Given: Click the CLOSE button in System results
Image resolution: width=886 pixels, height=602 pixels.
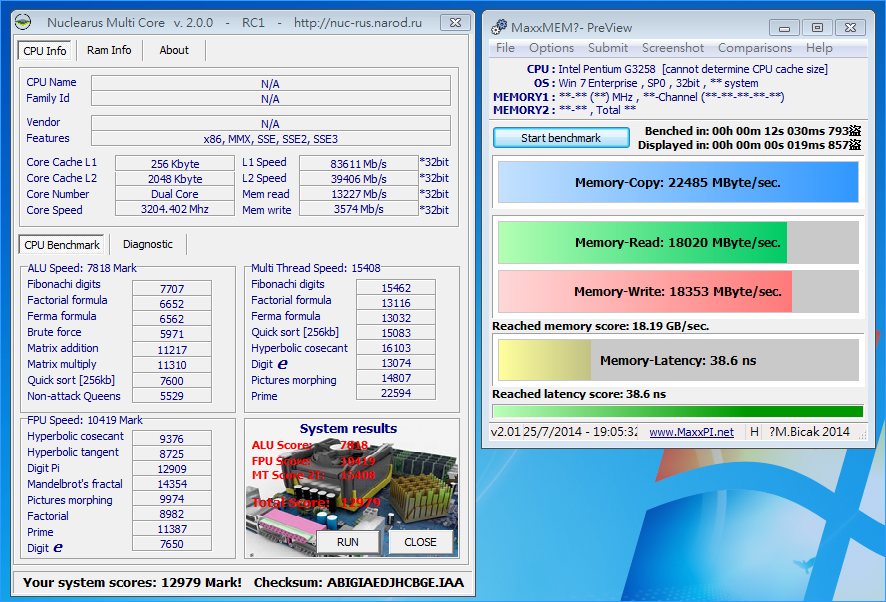Looking at the screenshot, I should pos(420,542).
